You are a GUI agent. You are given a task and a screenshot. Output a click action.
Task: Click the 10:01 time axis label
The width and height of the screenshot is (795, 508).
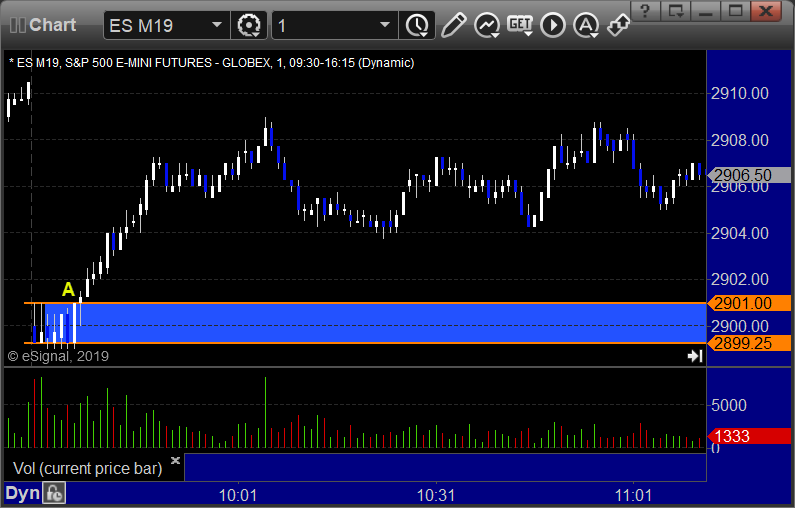coord(237,495)
